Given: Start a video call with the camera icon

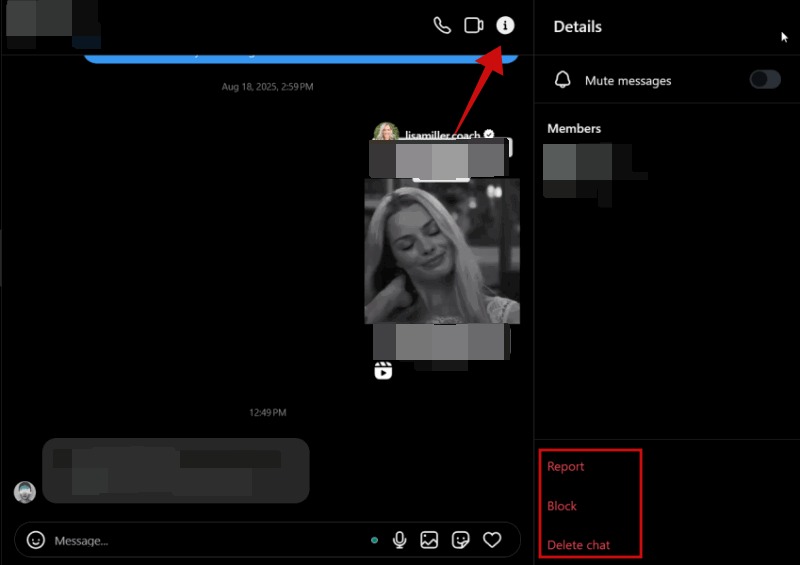Looking at the screenshot, I should 474,26.
